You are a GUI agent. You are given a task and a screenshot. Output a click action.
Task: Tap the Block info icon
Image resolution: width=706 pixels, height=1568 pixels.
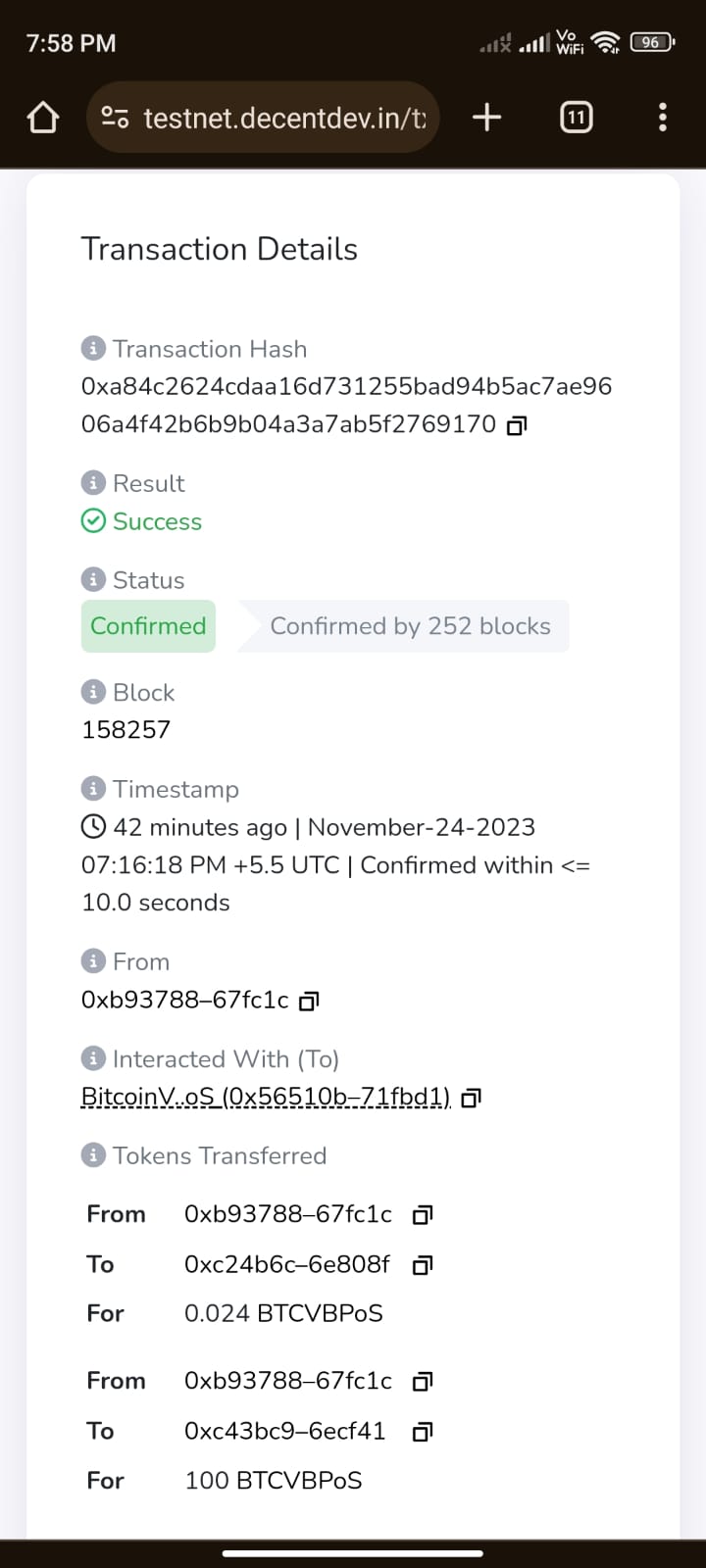93,692
